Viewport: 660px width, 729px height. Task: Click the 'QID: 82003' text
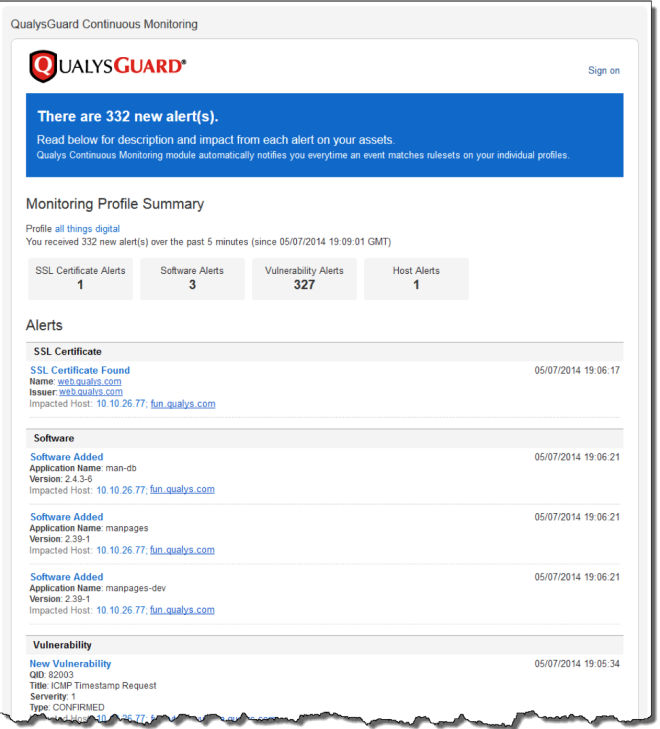point(52,675)
